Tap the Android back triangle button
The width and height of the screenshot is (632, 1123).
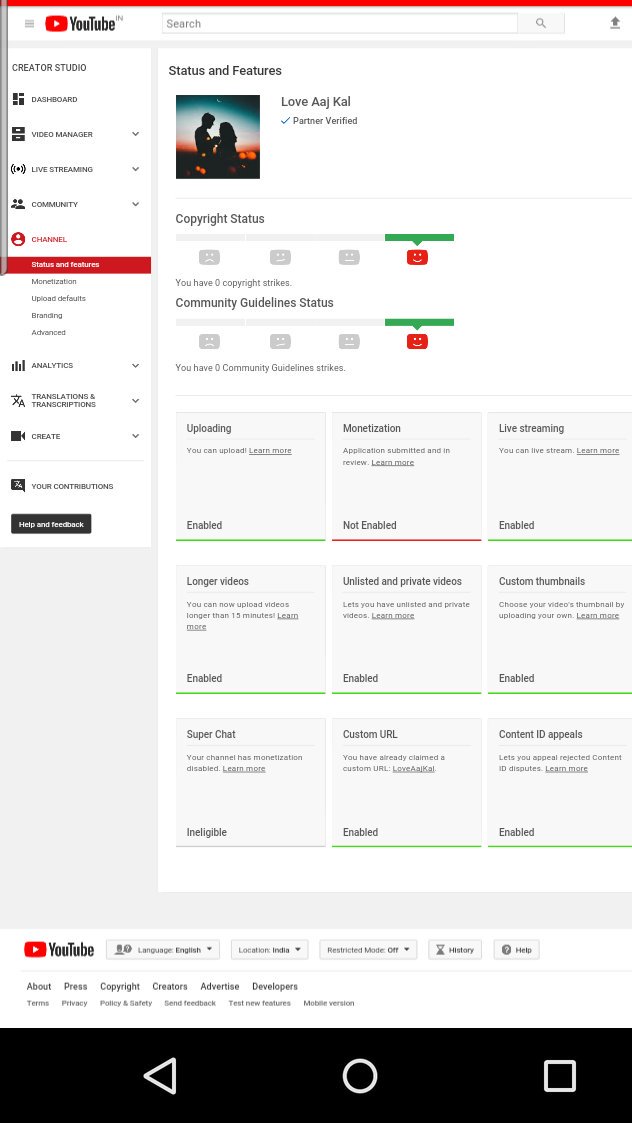tap(161, 1076)
